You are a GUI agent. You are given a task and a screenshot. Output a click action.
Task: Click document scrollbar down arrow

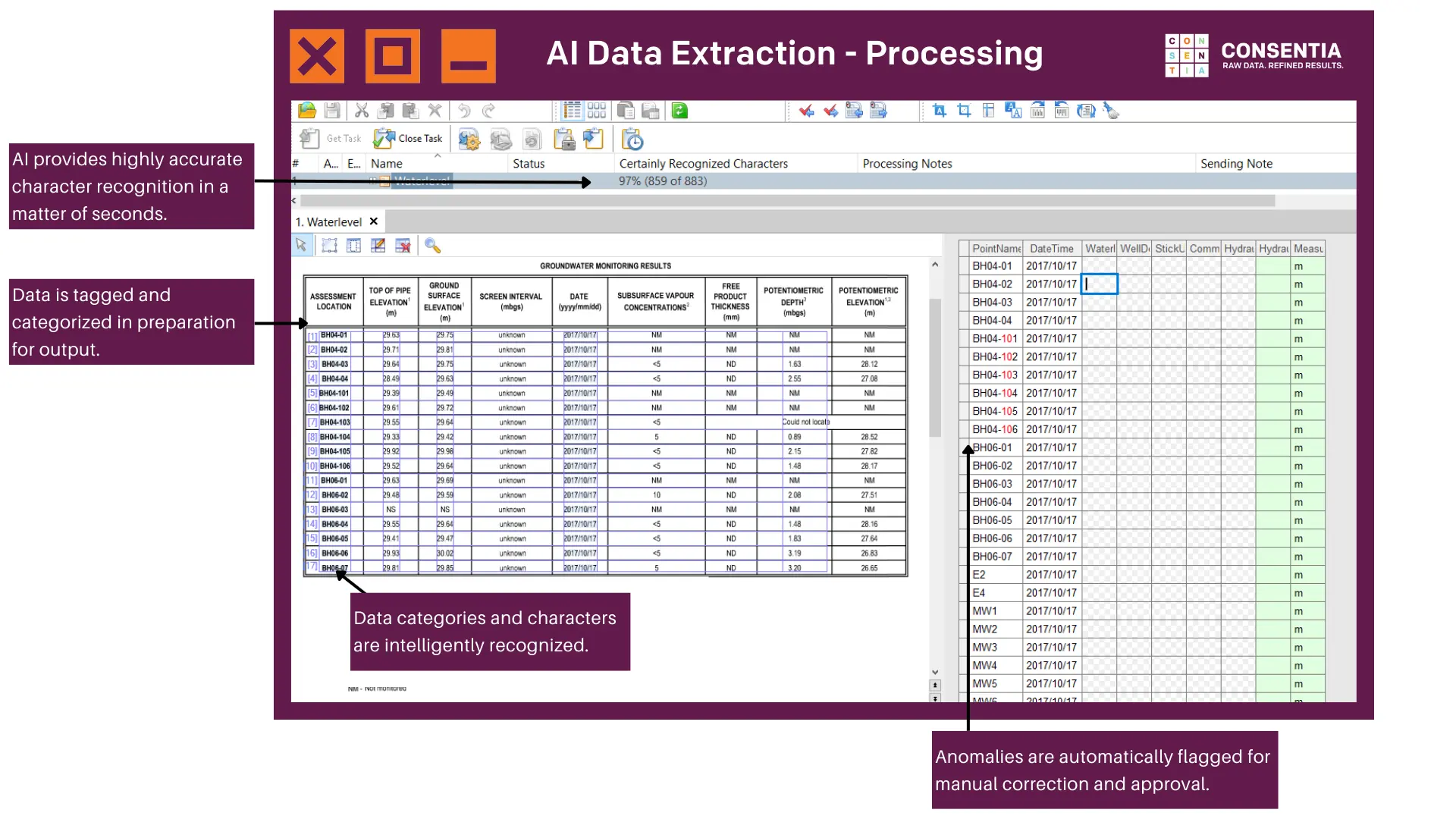point(935,672)
